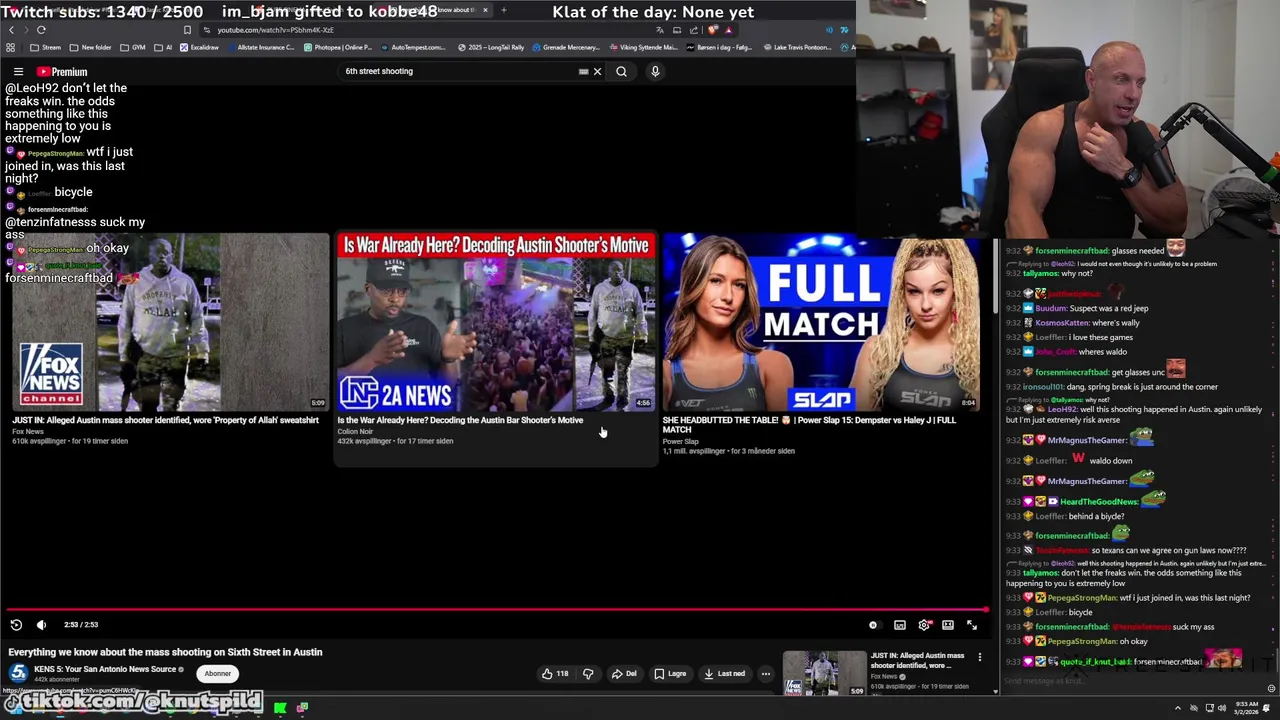Open the system tray network icon
The image size is (1280, 720).
1210,708
